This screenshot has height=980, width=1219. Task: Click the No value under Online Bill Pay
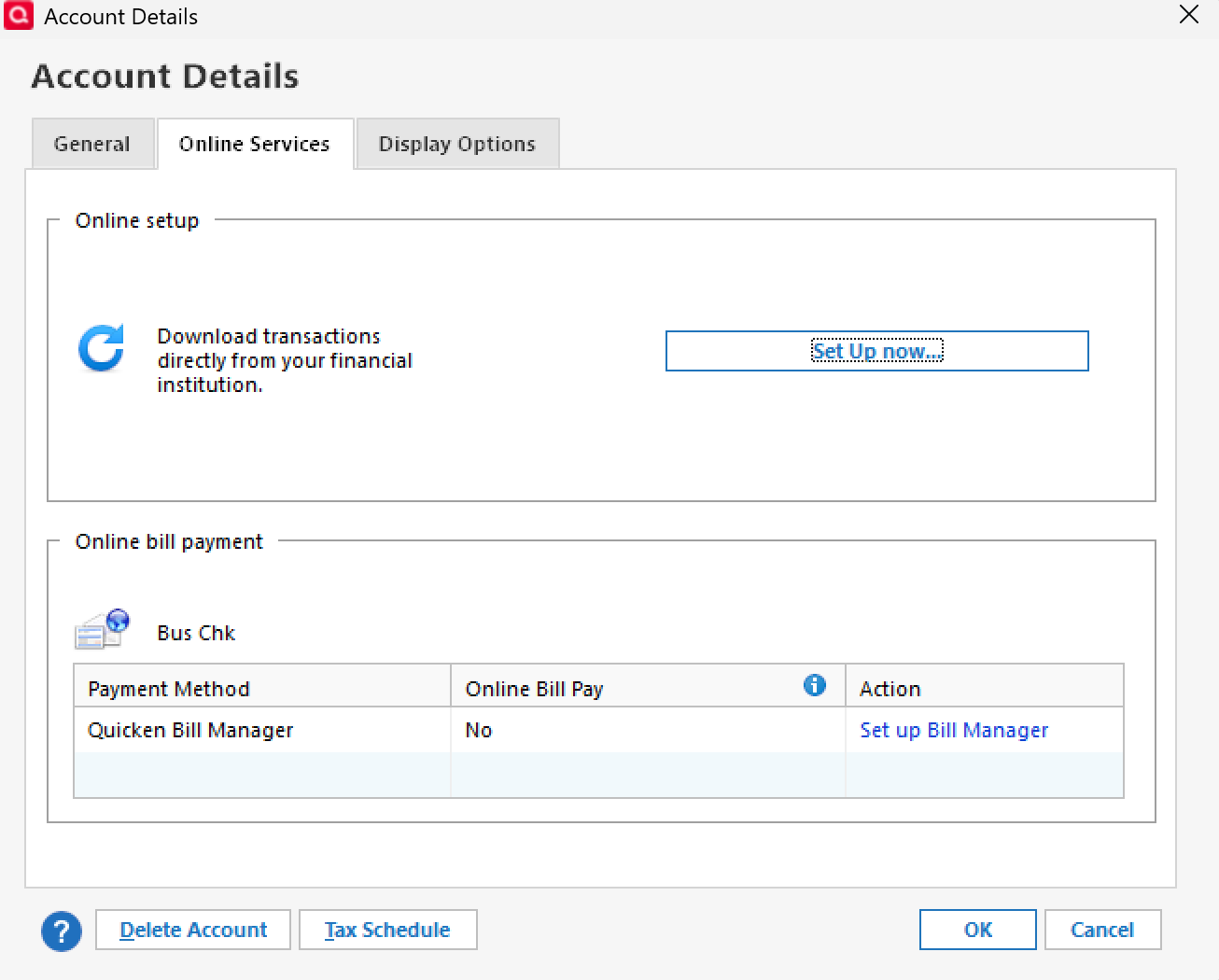tap(478, 730)
